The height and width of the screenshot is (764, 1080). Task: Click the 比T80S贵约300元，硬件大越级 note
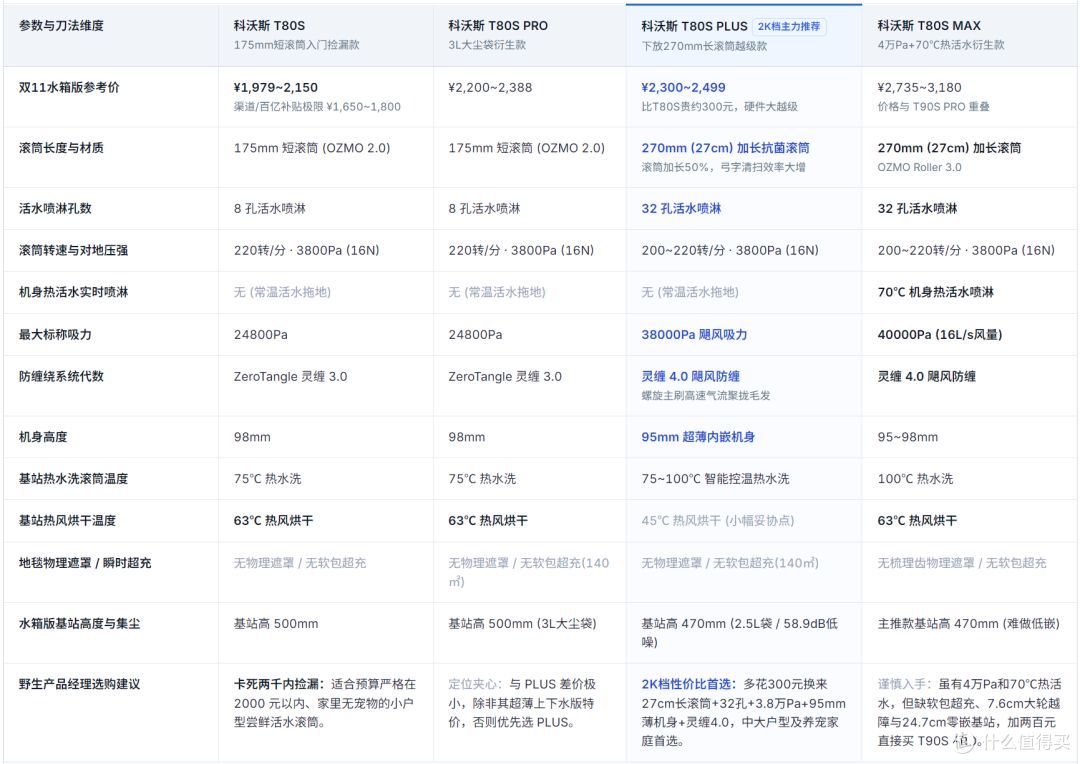719,107
